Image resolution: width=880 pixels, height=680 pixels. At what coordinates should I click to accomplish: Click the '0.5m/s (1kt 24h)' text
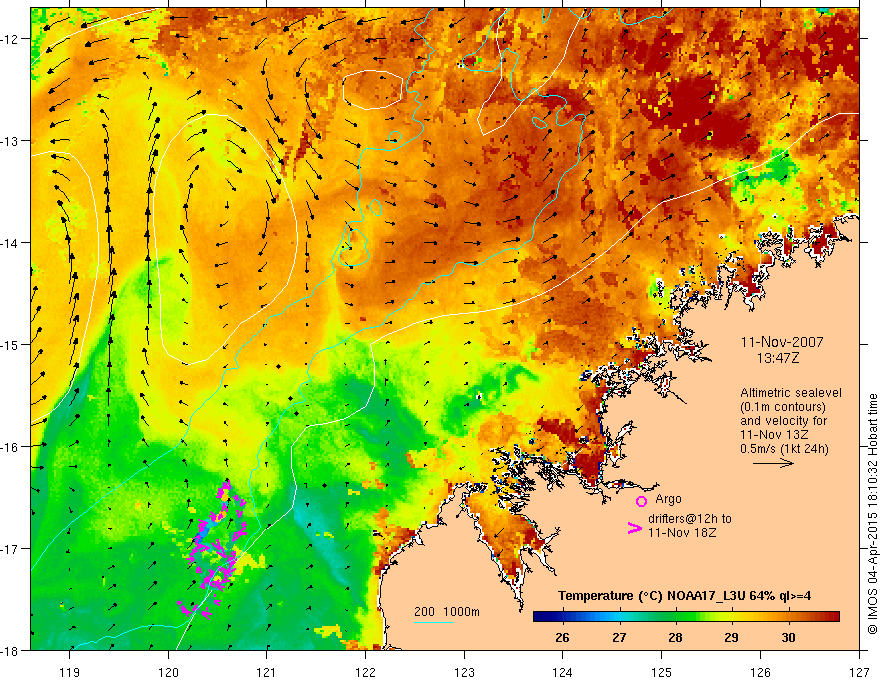784,449
